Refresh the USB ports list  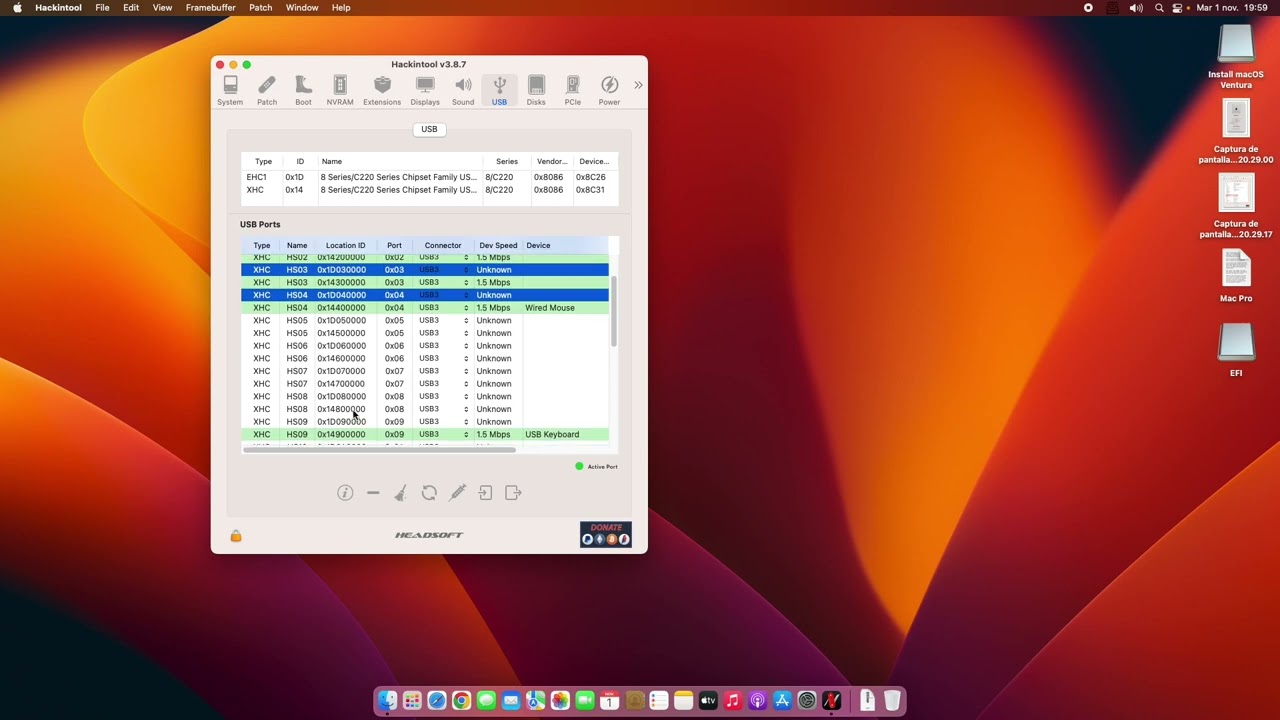click(x=429, y=492)
